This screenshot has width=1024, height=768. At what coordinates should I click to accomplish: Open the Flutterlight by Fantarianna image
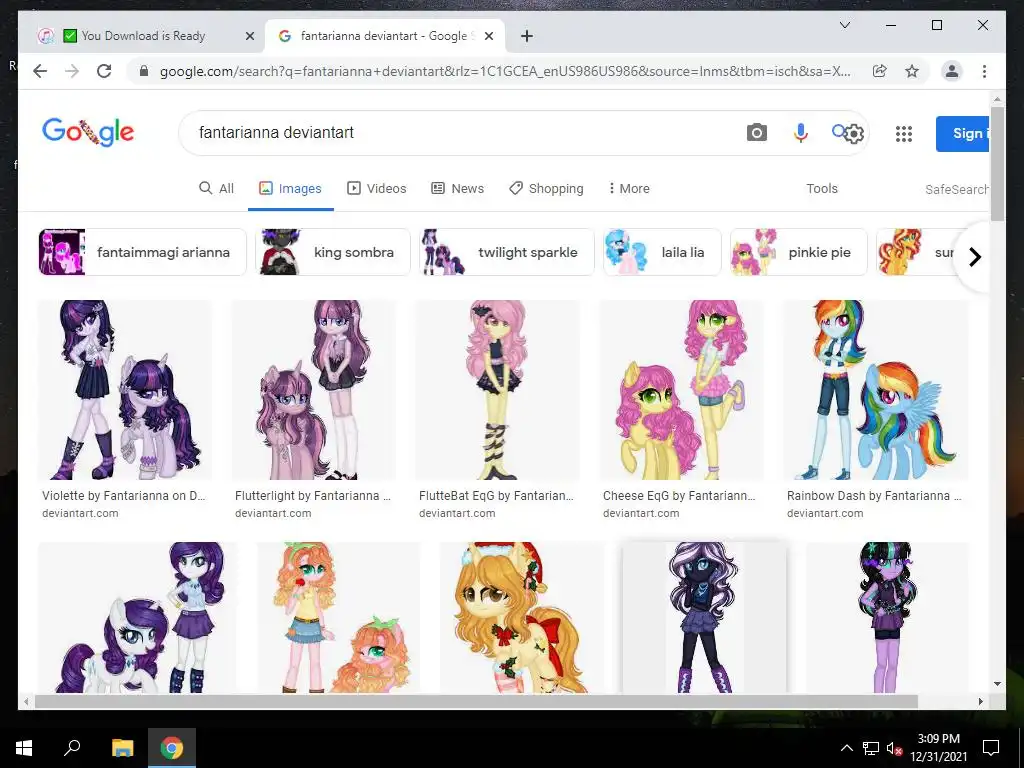pyautogui.click(x=313, y=390)
